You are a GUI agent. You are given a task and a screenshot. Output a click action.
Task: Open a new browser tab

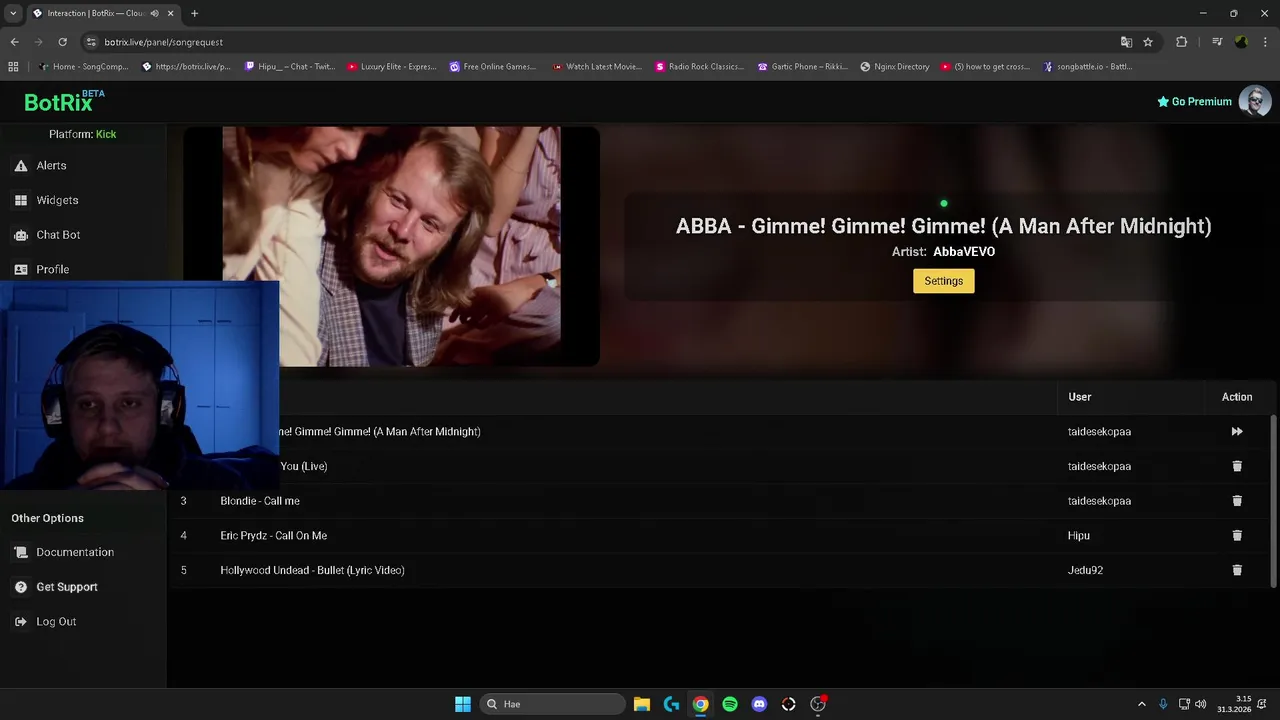click(194, 13)
